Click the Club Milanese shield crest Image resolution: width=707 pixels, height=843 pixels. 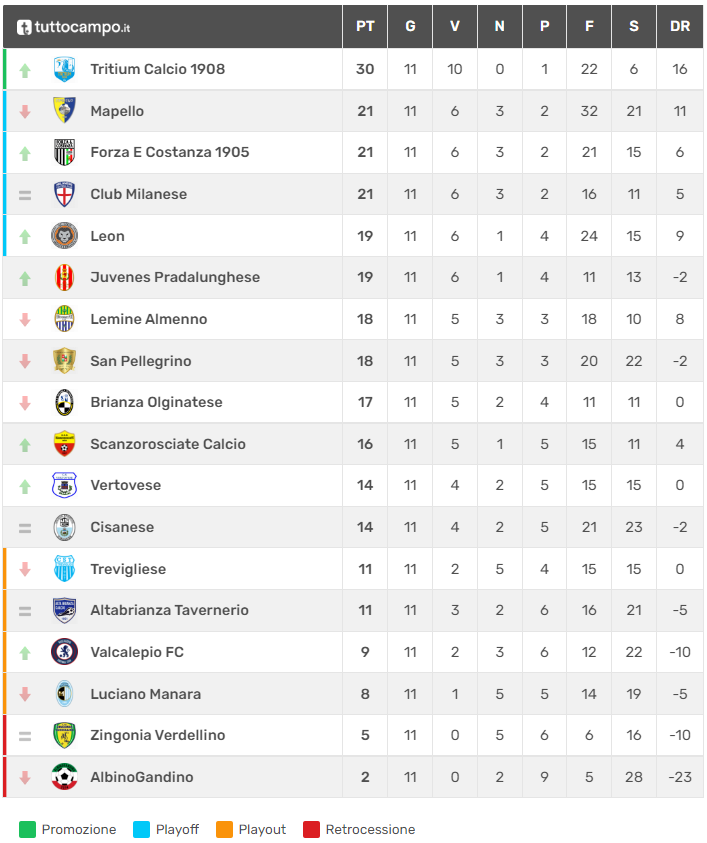(x=64, y=194)
